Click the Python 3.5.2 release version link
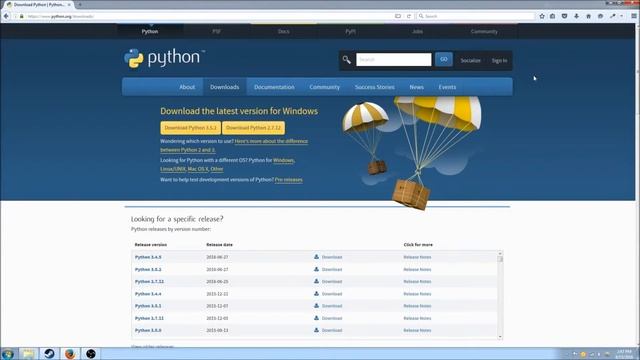 click(148, 269)
